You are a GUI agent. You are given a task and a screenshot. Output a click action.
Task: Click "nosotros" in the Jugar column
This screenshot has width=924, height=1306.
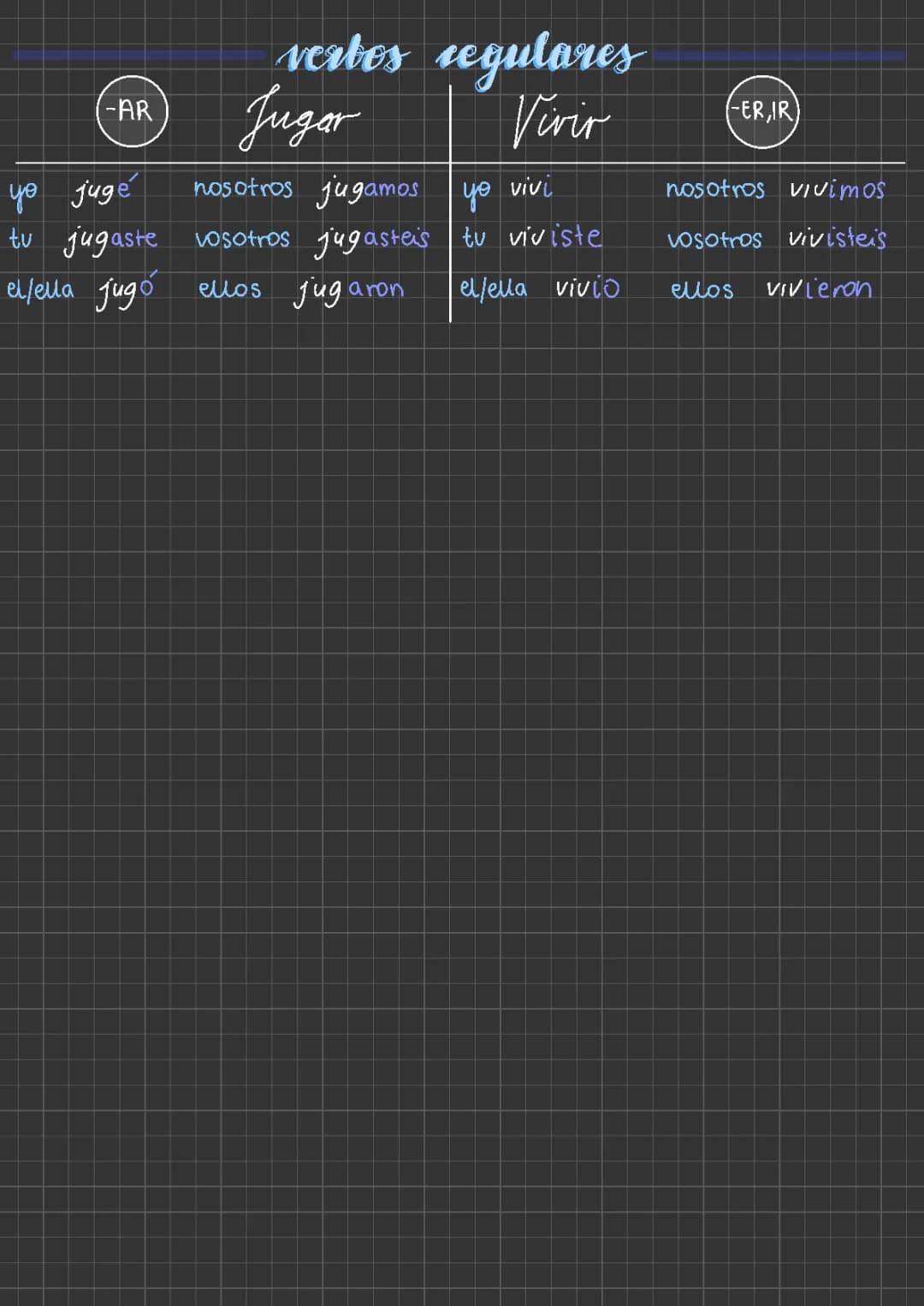pos(243,188)
